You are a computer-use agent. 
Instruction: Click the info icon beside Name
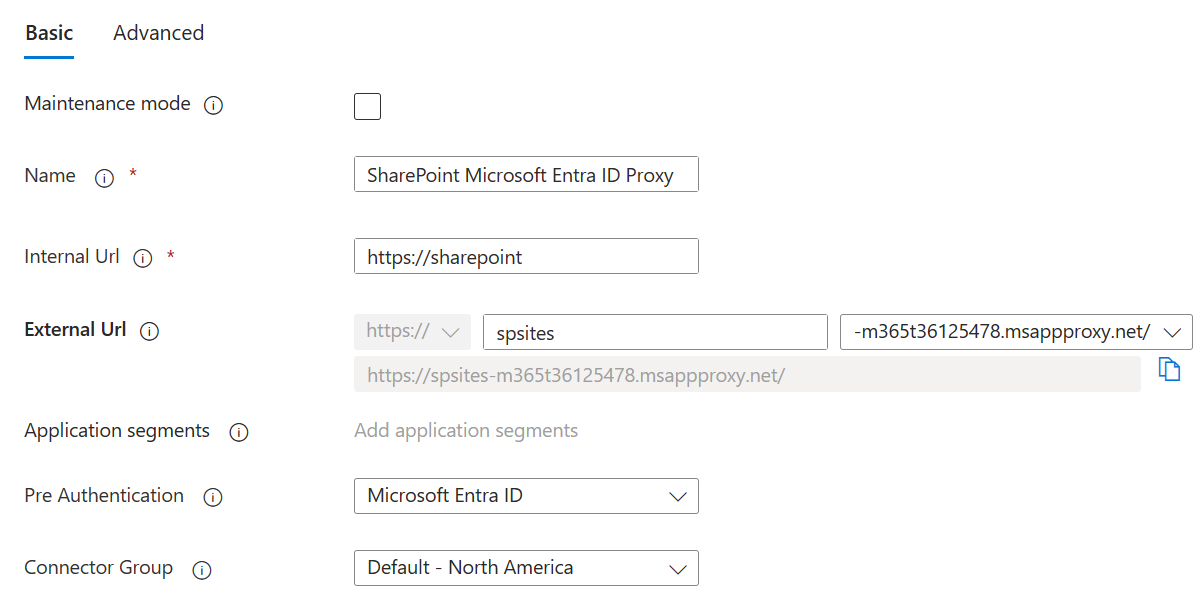[104, 178]
